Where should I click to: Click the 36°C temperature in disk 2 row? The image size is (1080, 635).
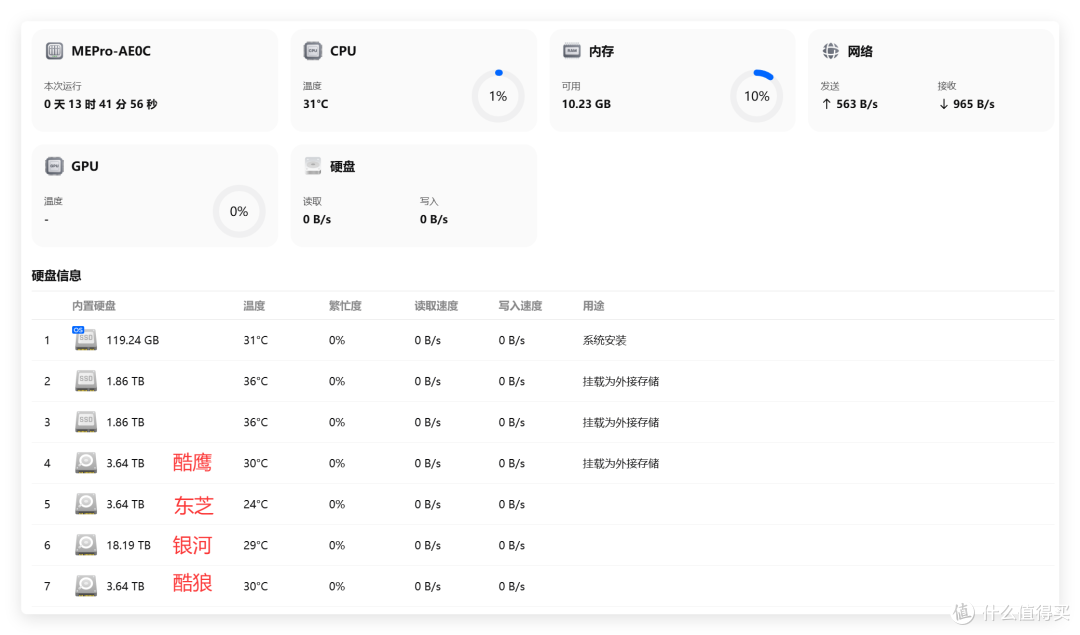pyautogui.click(x=256, y=381)
